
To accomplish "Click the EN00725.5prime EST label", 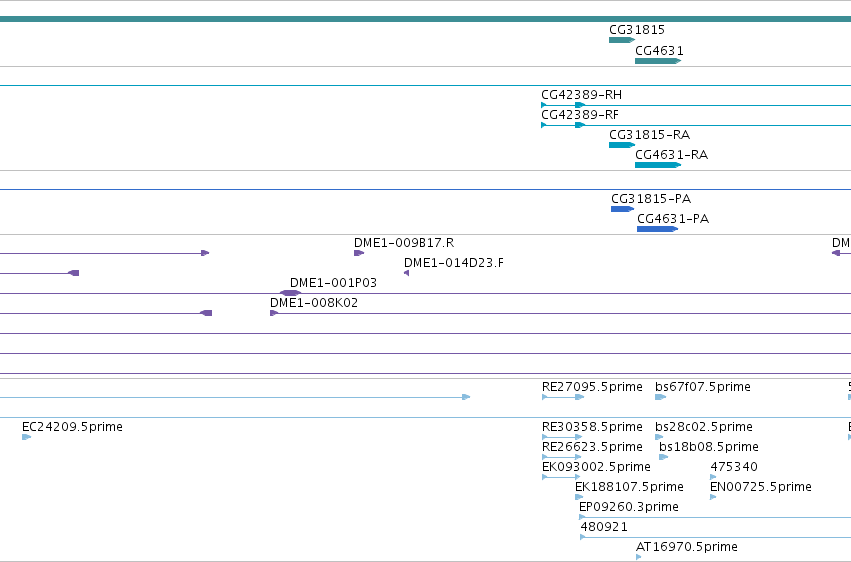I will 761,487.
